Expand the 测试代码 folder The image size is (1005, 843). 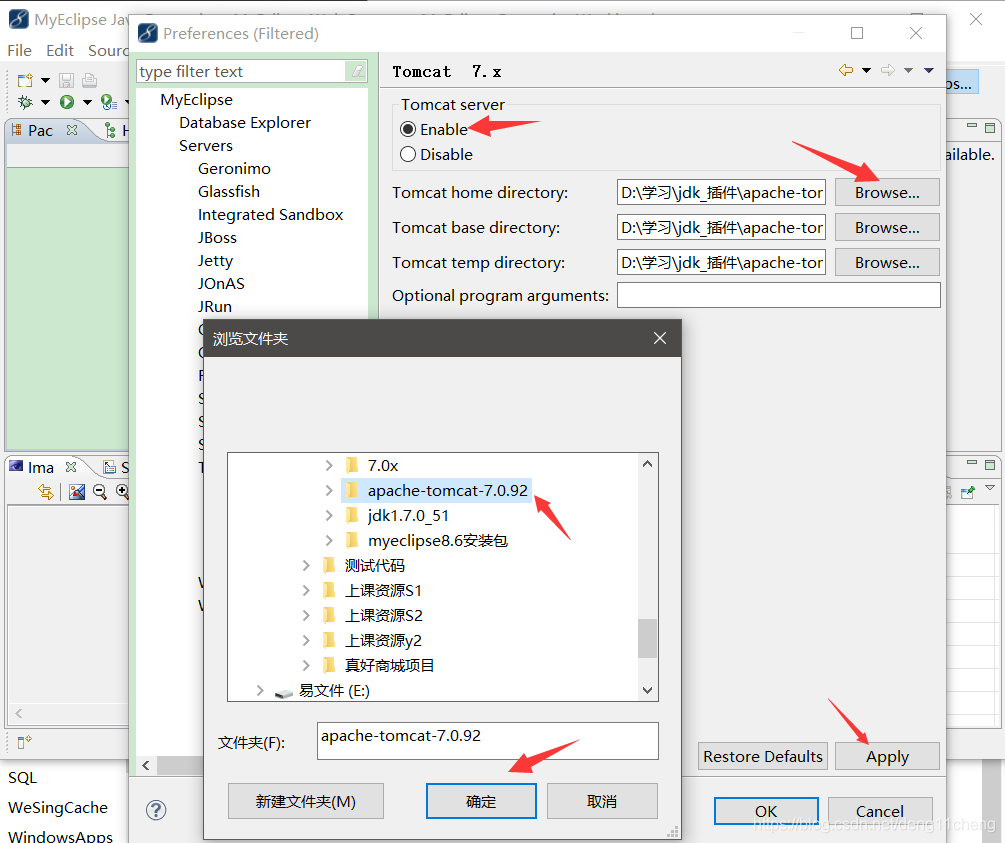306,565
